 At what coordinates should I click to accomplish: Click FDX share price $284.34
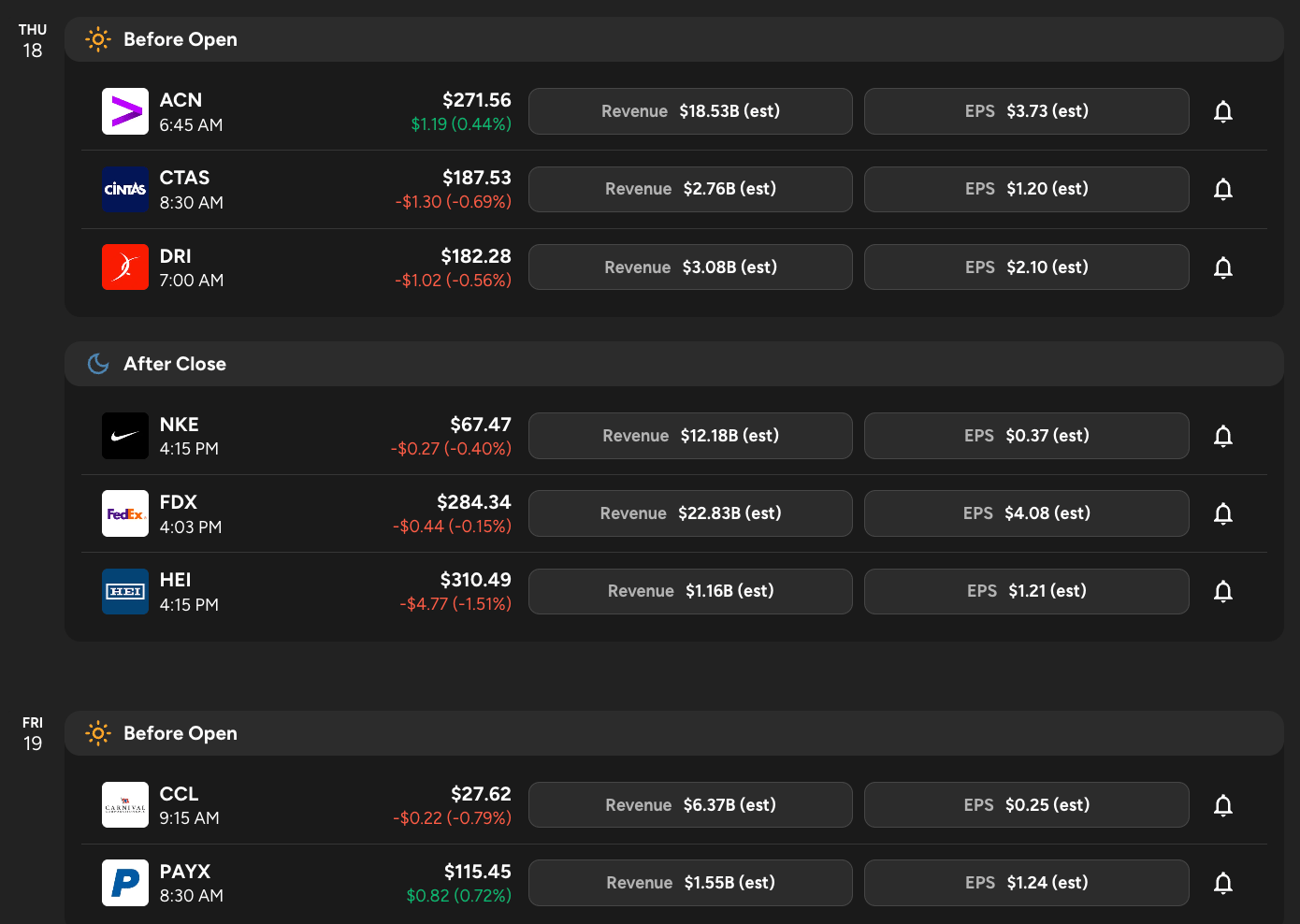474,502
